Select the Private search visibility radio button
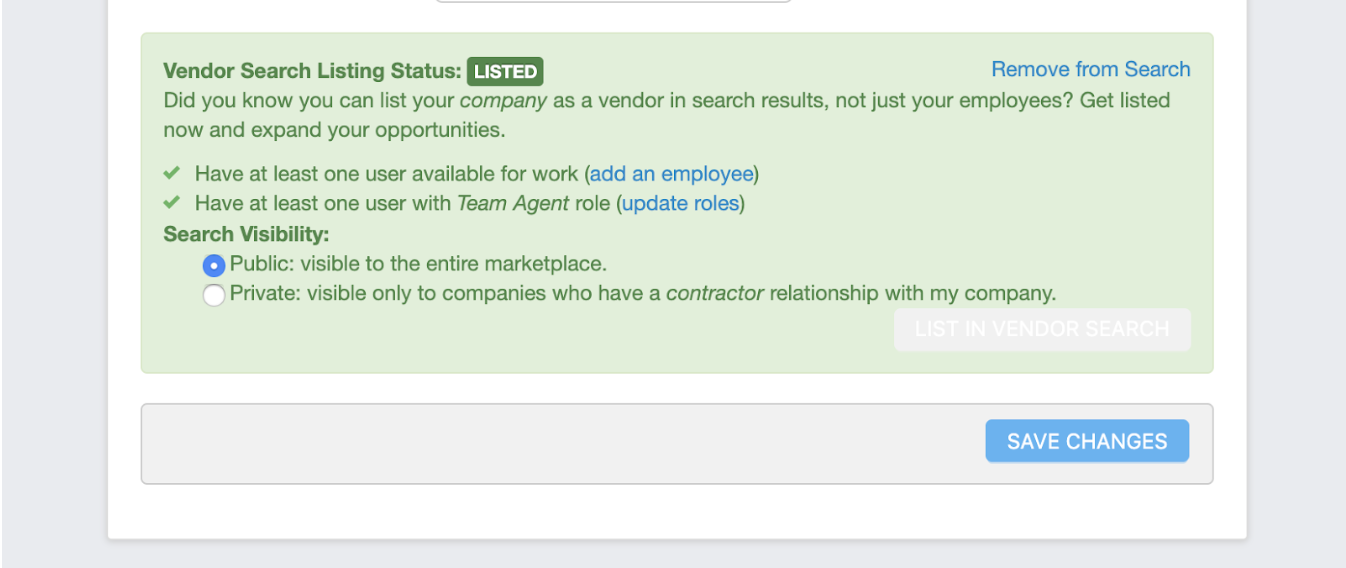Image resolution: width=1346 pixels, height=568 pixels. (214, 295)
